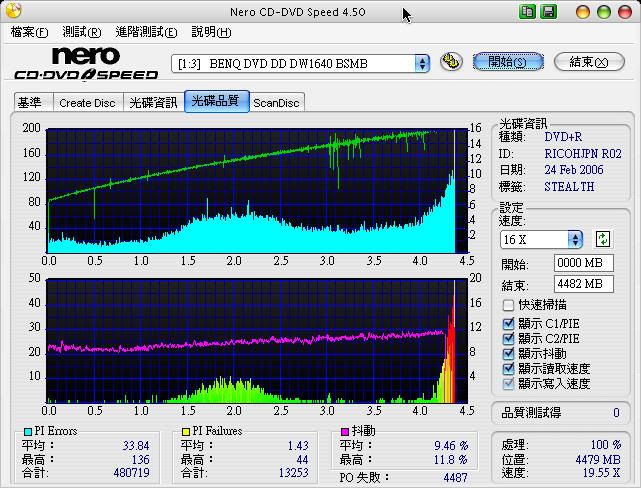Click the date 24 Feb 2006

tap(574, 170)
